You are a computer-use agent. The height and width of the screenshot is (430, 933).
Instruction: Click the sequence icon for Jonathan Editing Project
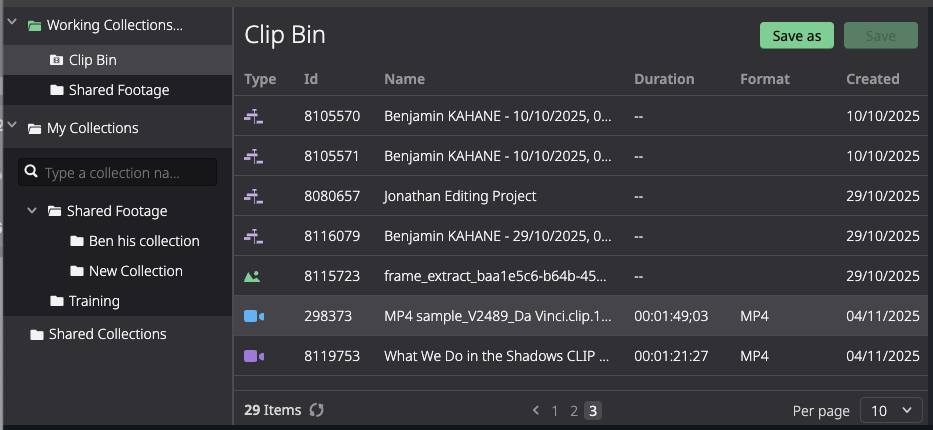(x=253, y=196)
